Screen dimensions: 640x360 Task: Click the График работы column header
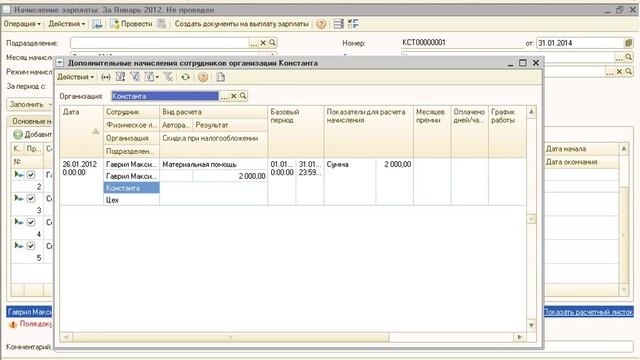point(507,131)
